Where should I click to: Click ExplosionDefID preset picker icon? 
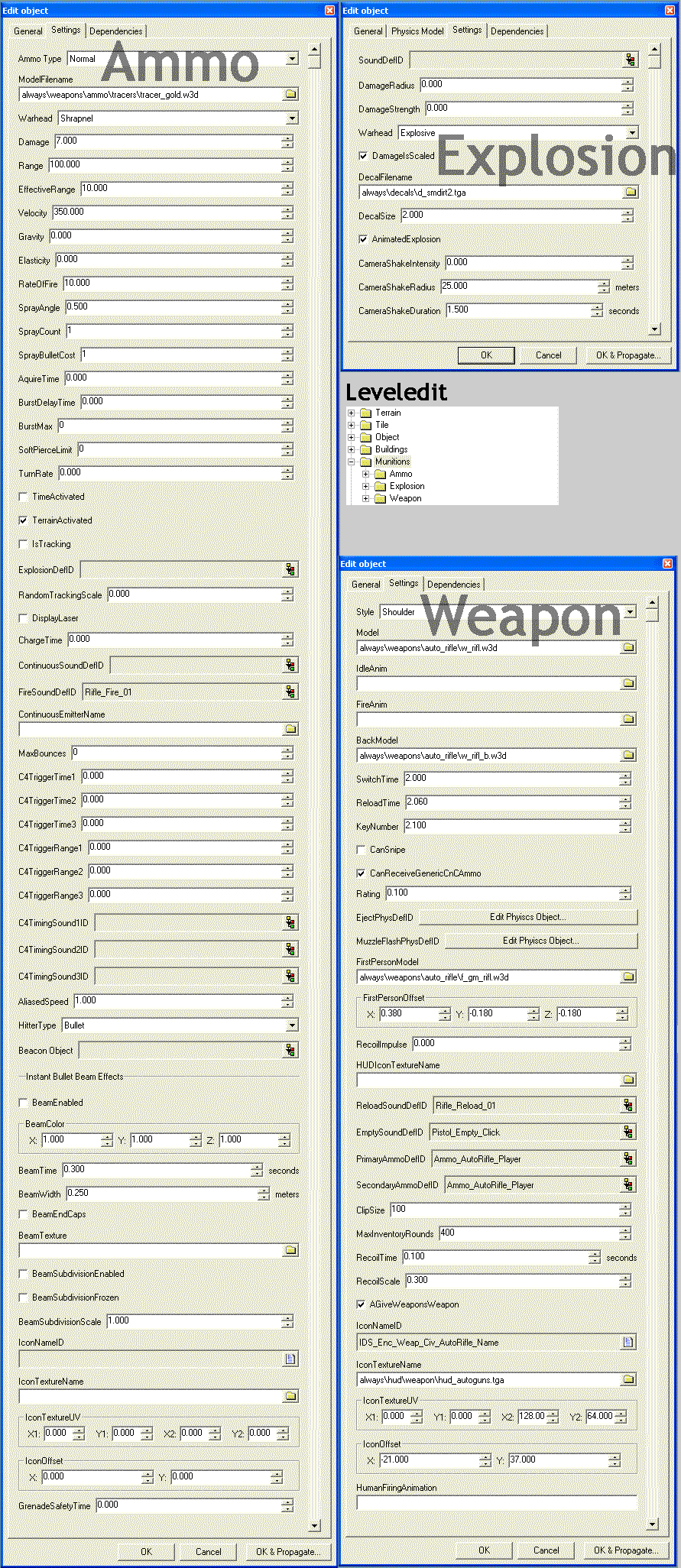tap(290, 569)
